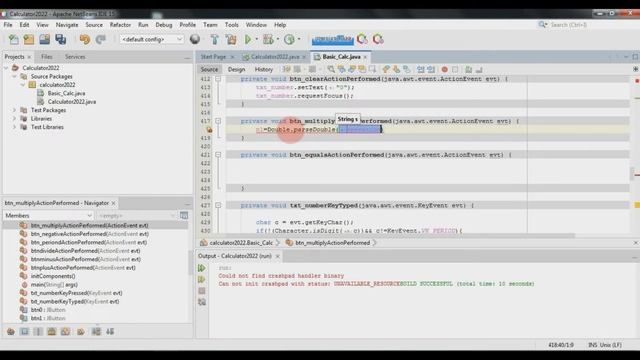Click the Source view button
This screenshot has width=640, height=360.
click(x=209, y=69)
